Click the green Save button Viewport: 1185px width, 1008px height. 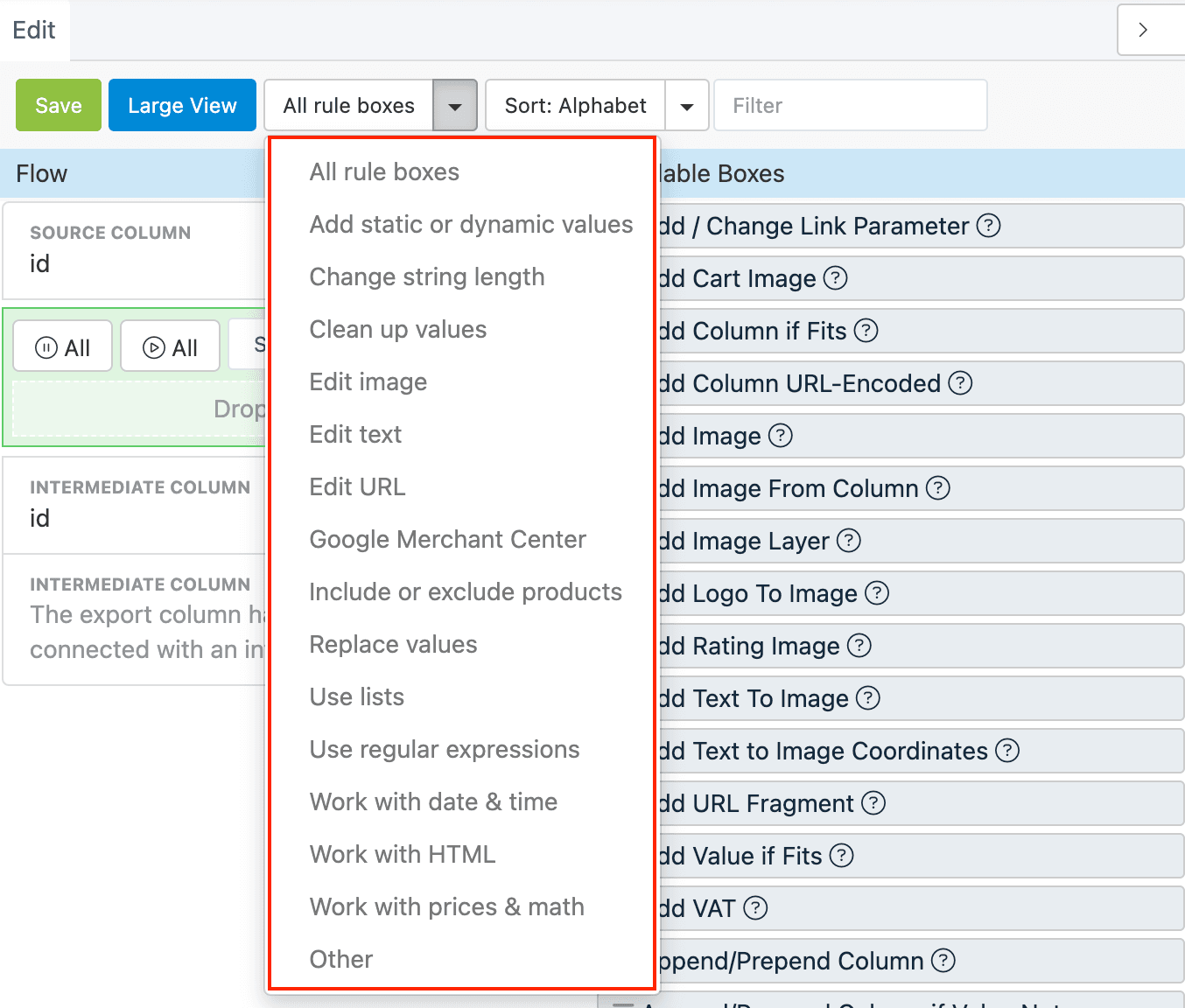click(x=59, y=106)
